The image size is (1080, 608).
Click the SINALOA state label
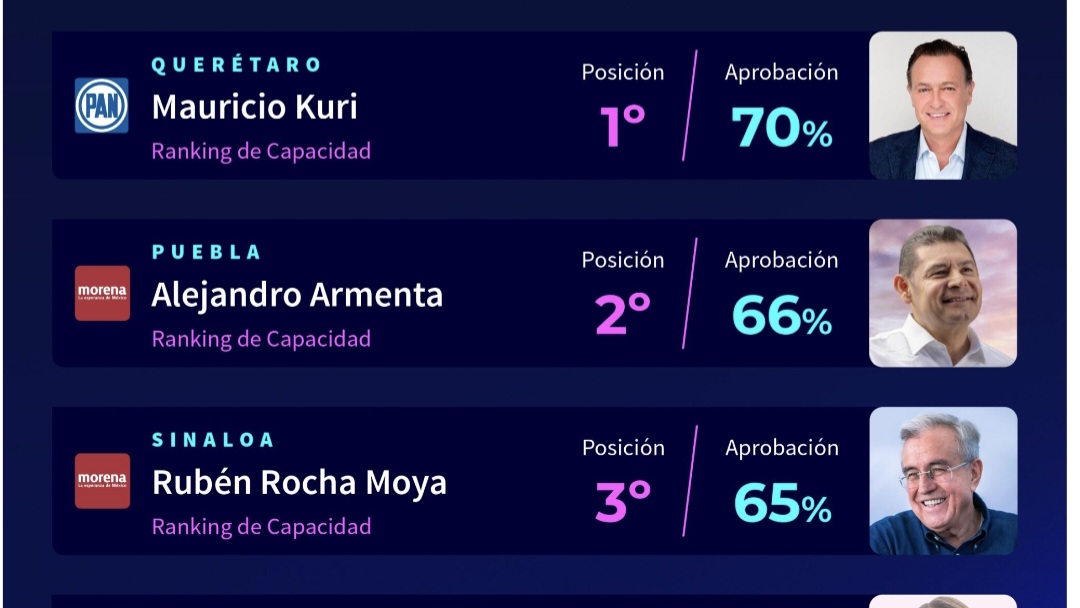coord(213,440)
